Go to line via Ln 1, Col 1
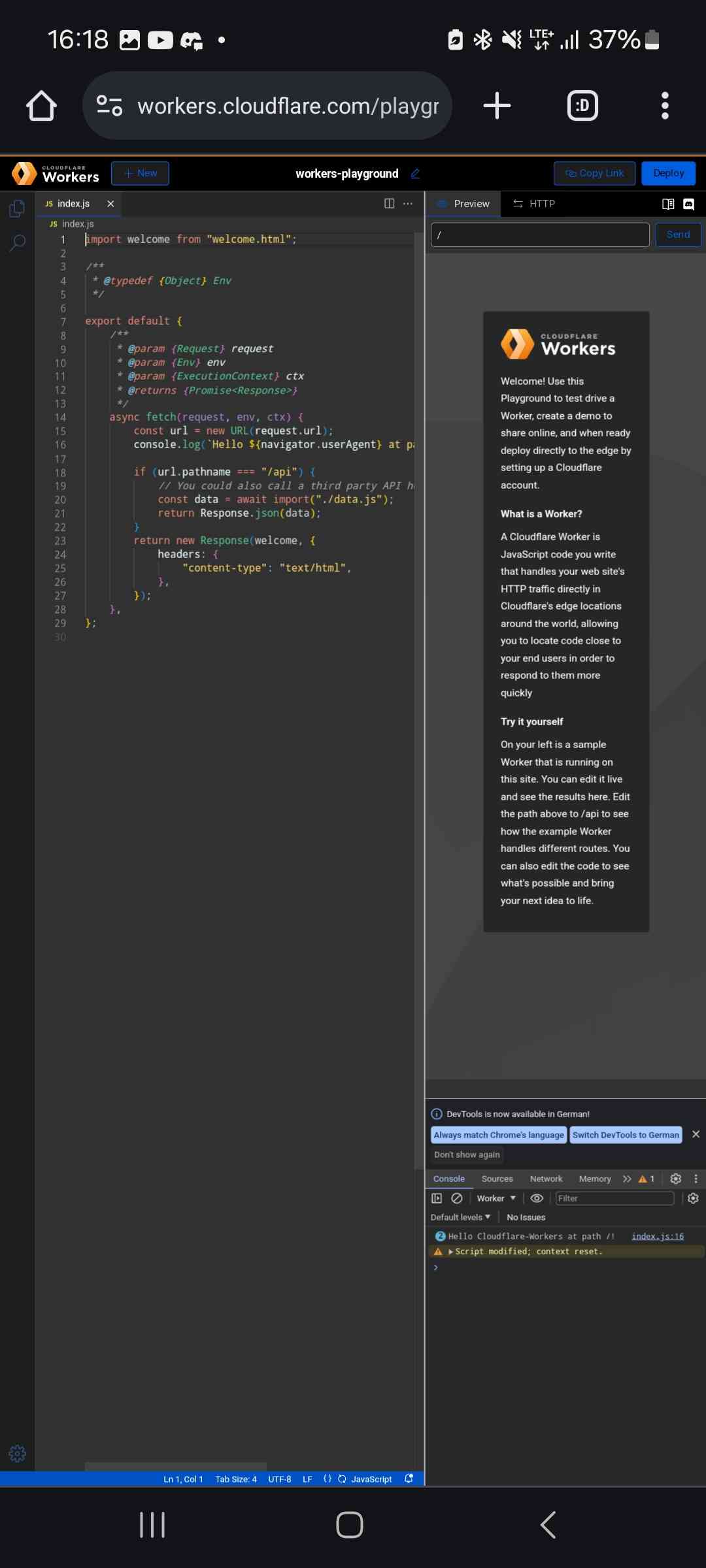The width and height of the screenshot is (706, 1568). tap(183, 1479)
